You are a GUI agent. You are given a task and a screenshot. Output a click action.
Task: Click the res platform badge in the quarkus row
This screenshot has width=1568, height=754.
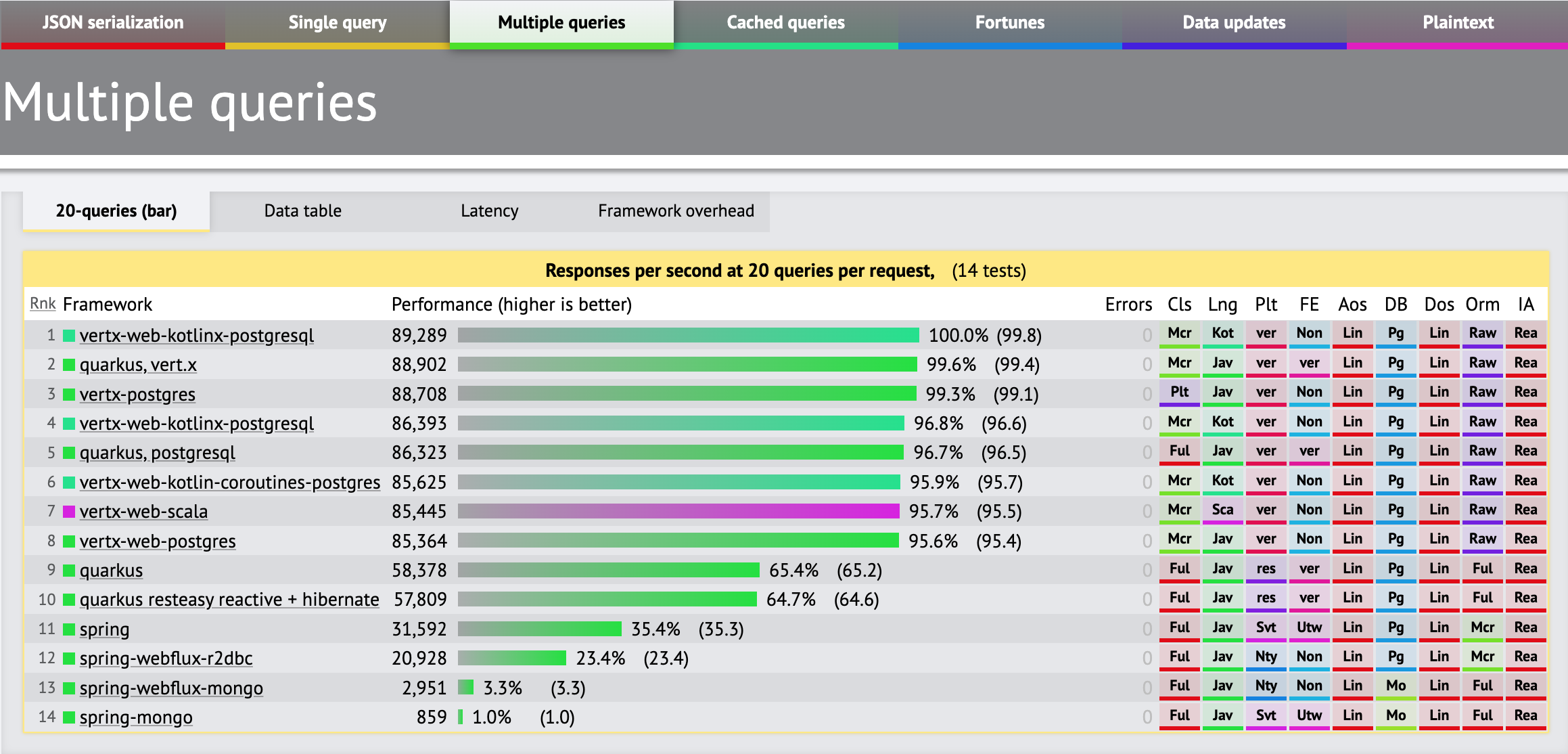tap(1266, 569)
